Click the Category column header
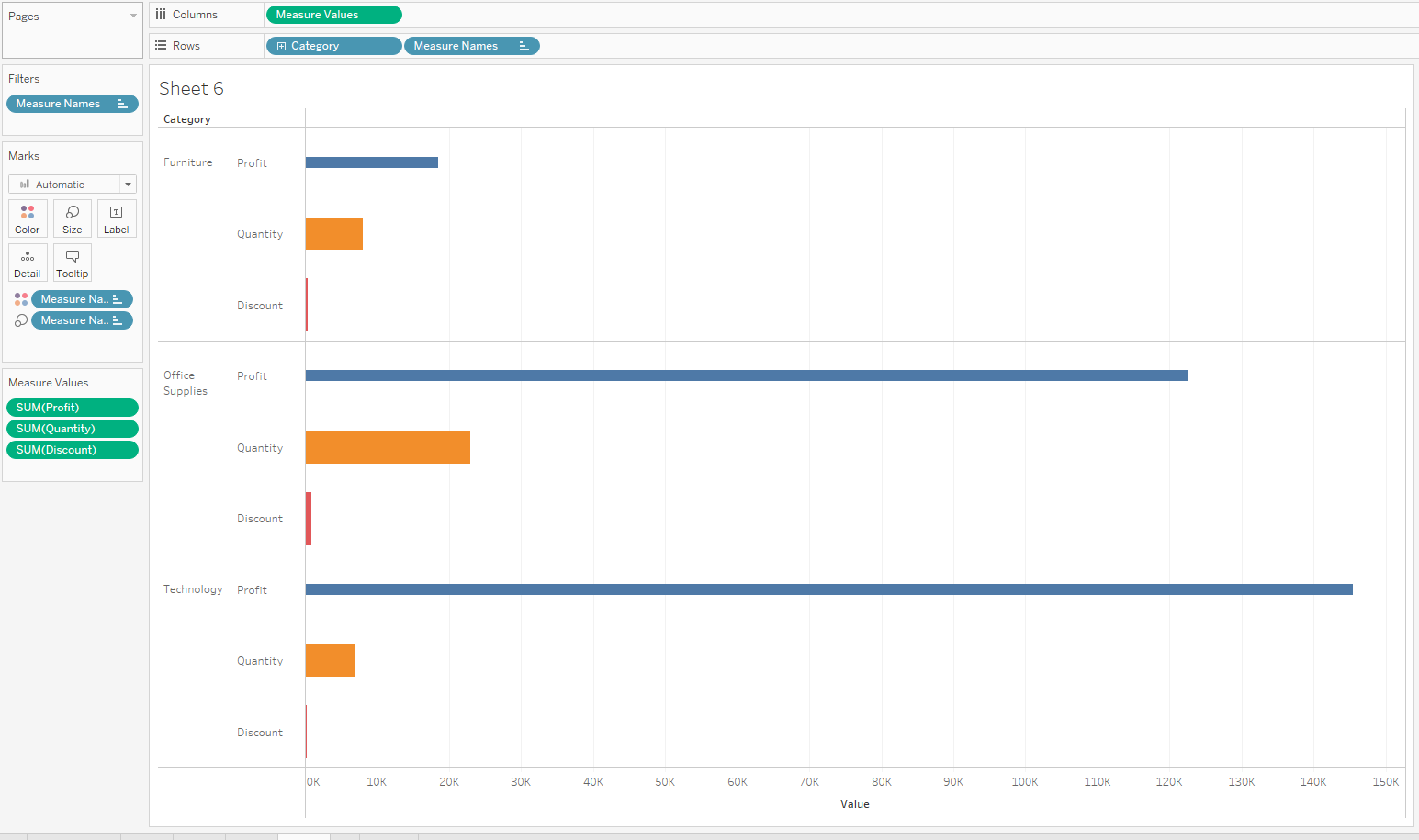This screenshot has height=840, width=1419. pyautogui.click(x=187, y=119)
